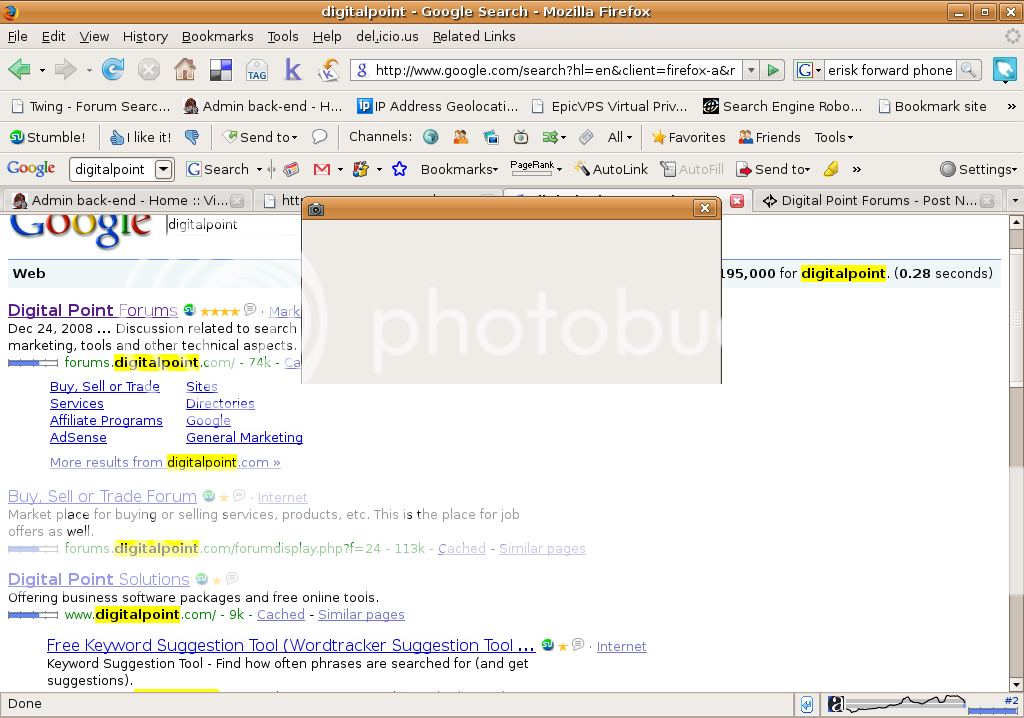Open del.icio.us bookmarks checkered icon

(221, 69)
